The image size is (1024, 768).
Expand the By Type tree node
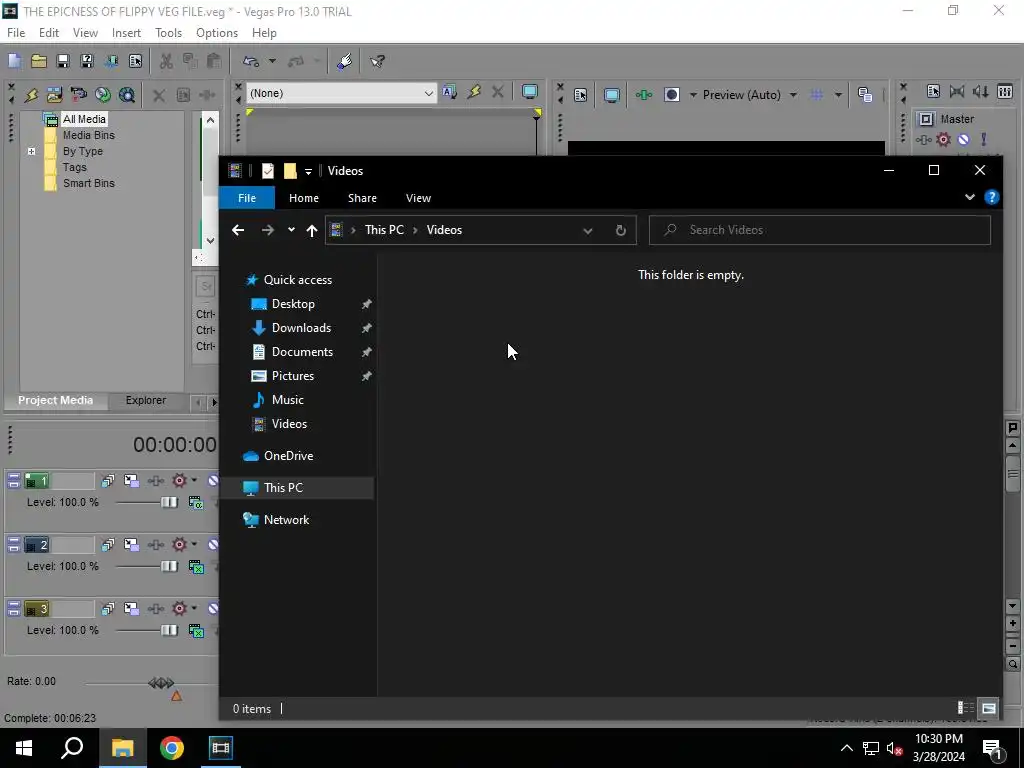pyautogui.click(x=31, y=152)
